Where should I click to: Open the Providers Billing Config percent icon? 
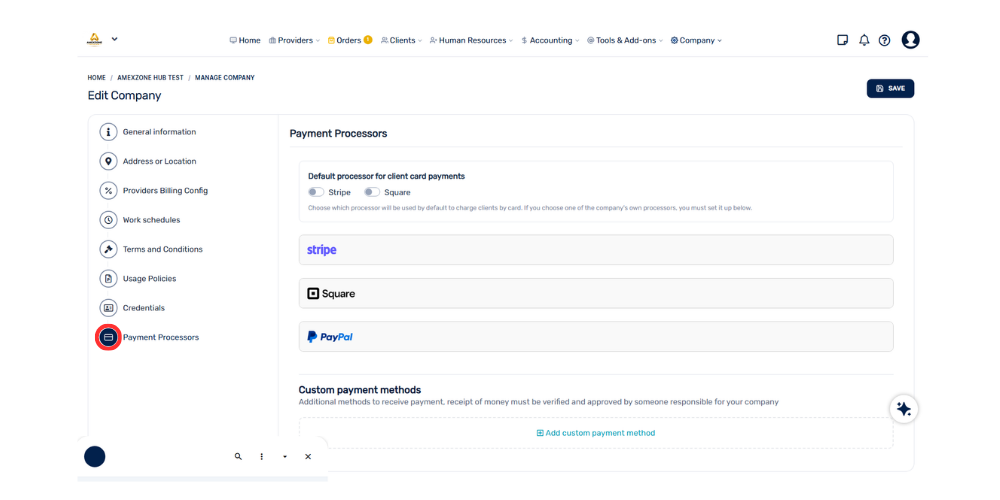click(108, 191)
